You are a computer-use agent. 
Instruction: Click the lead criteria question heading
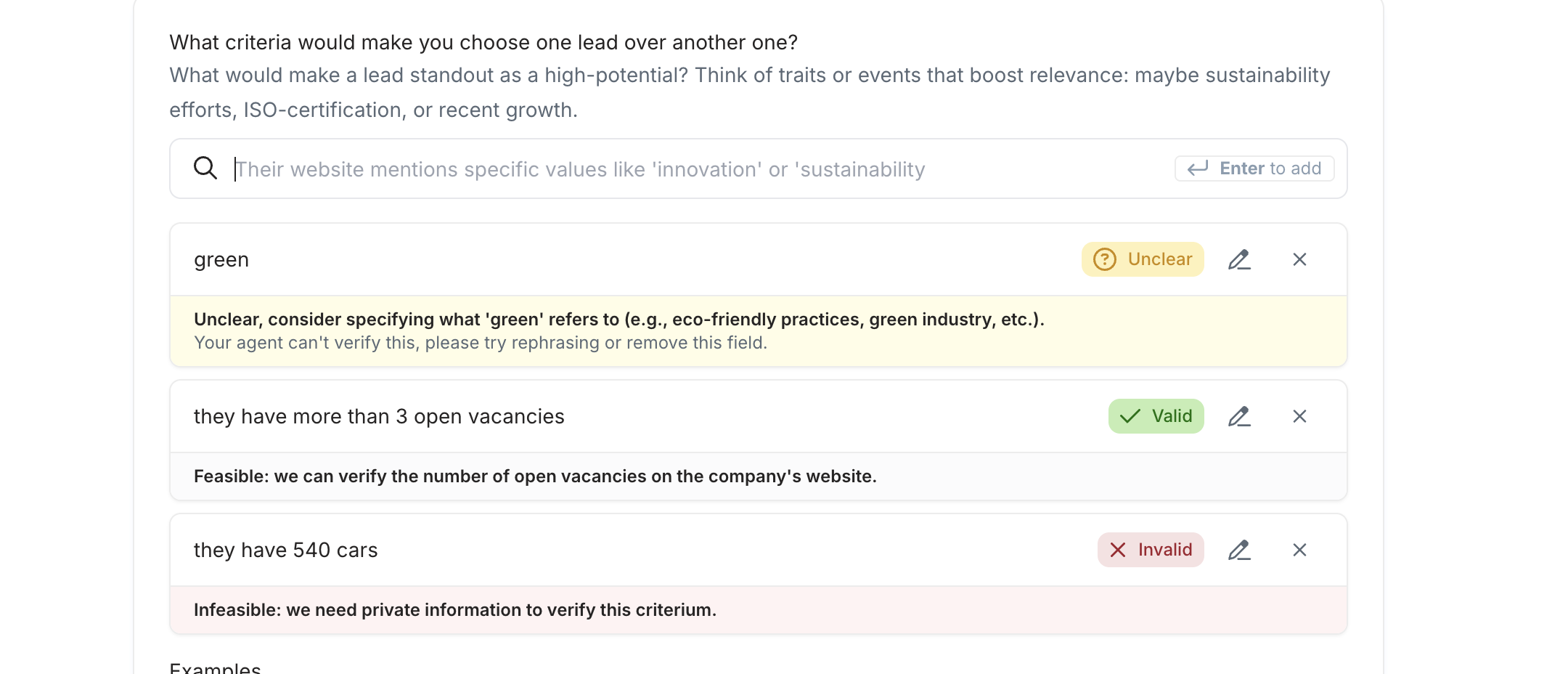(x=483, y=43)
